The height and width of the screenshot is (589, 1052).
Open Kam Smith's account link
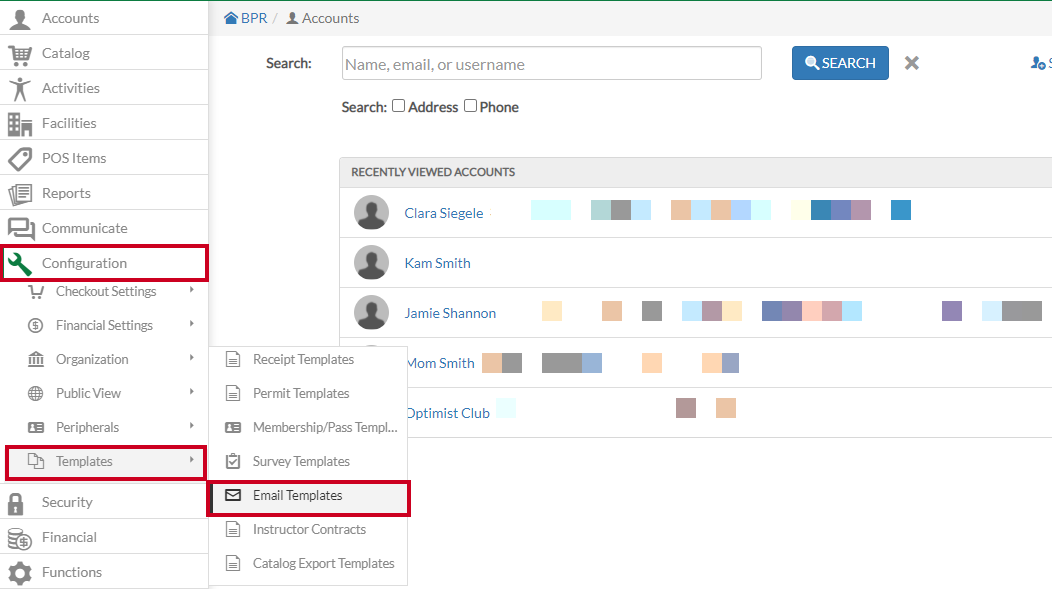click(x=437, y=264)
